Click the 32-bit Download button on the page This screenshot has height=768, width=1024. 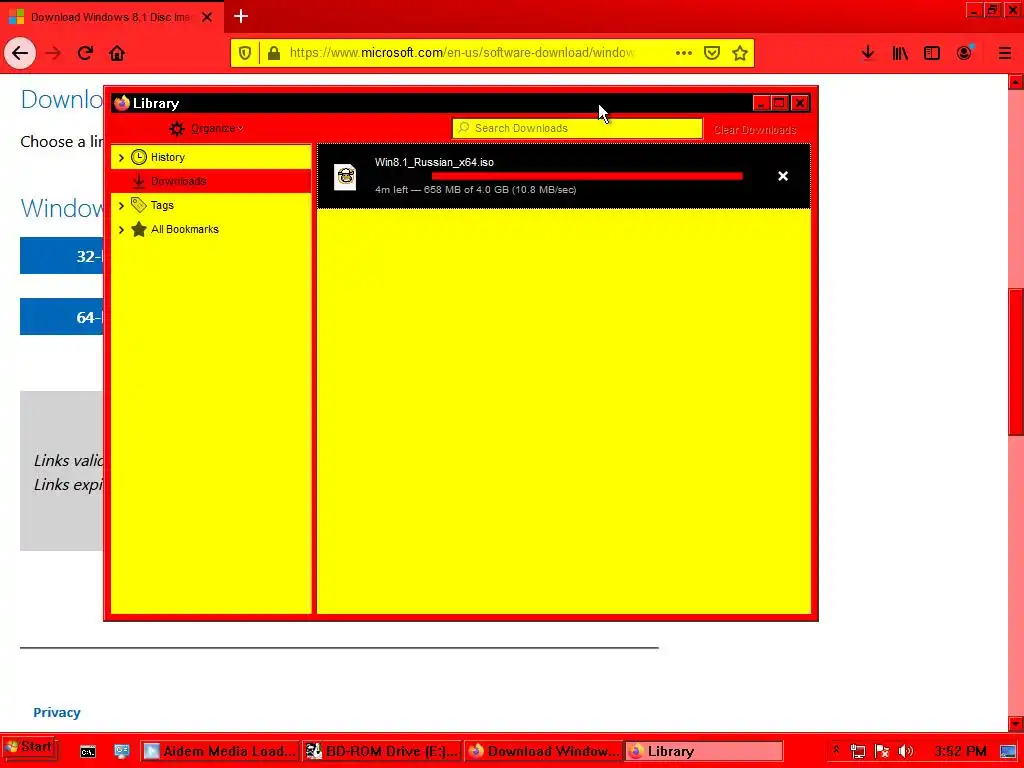coord(61,255)
